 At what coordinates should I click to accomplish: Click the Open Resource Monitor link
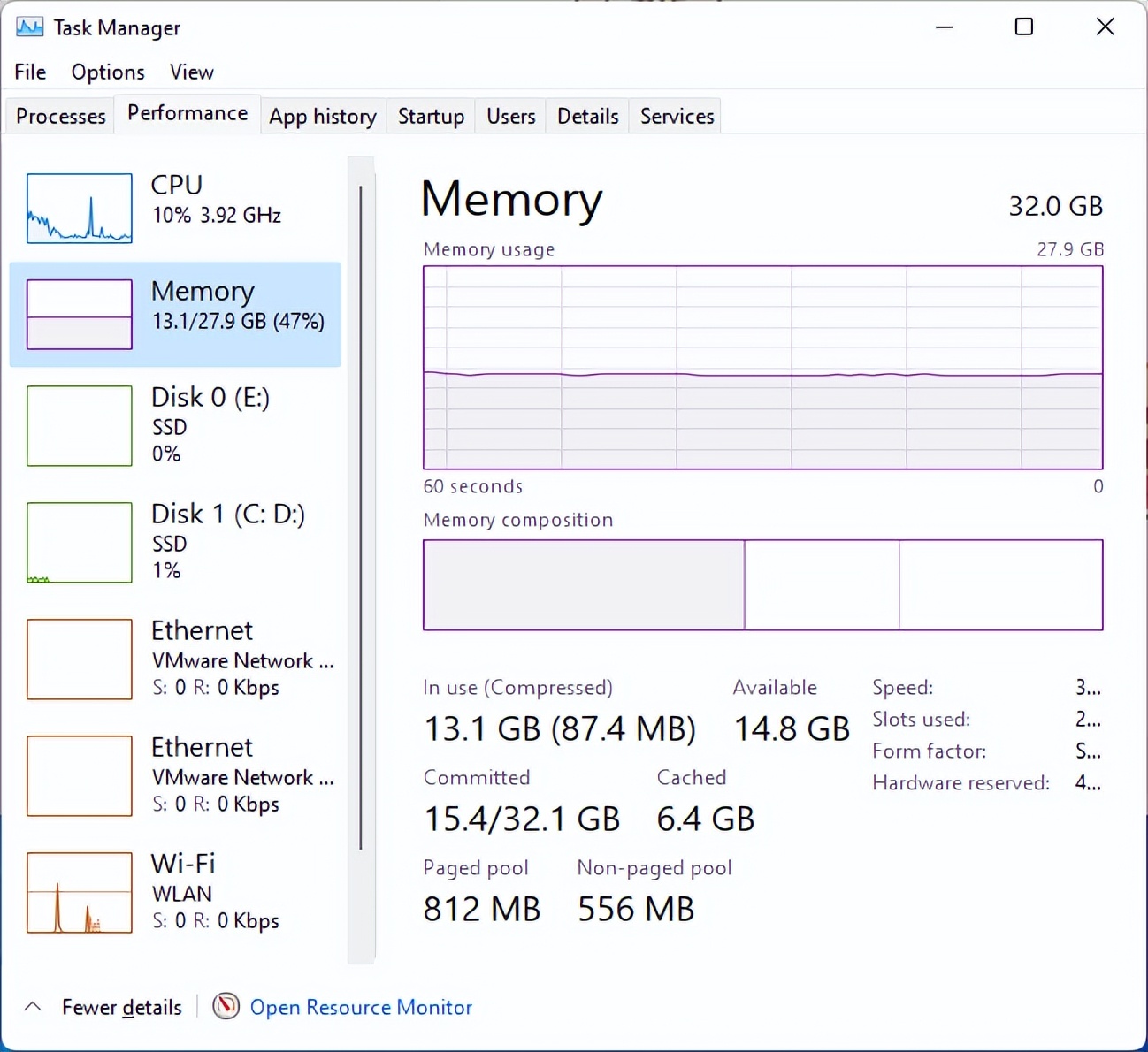point(361,1007)
